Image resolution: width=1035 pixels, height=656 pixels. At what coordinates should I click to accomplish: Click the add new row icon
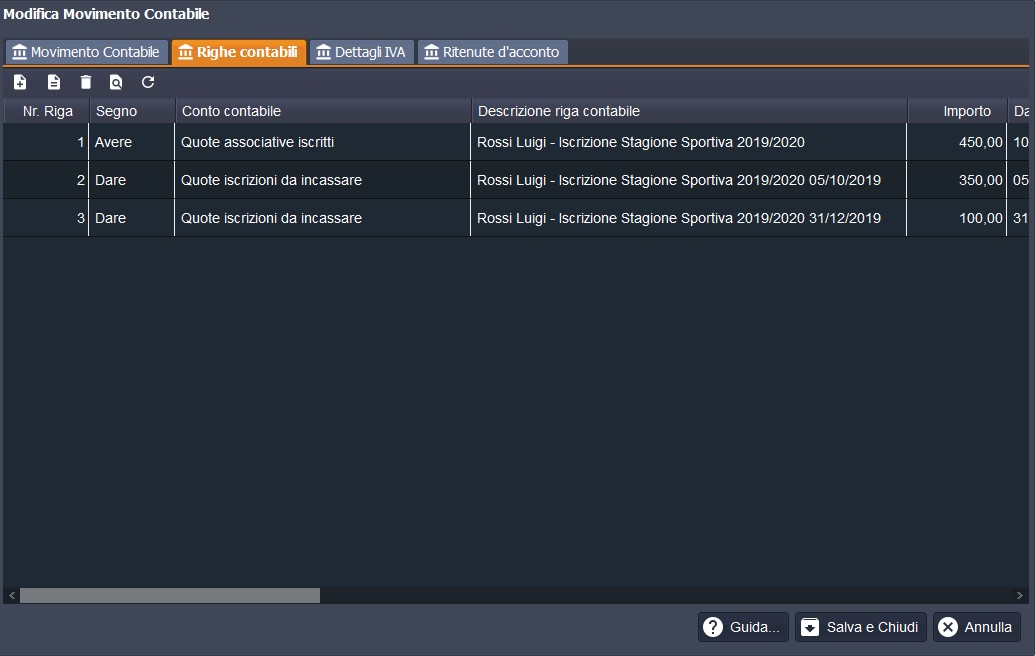click(x=20, y=82)
